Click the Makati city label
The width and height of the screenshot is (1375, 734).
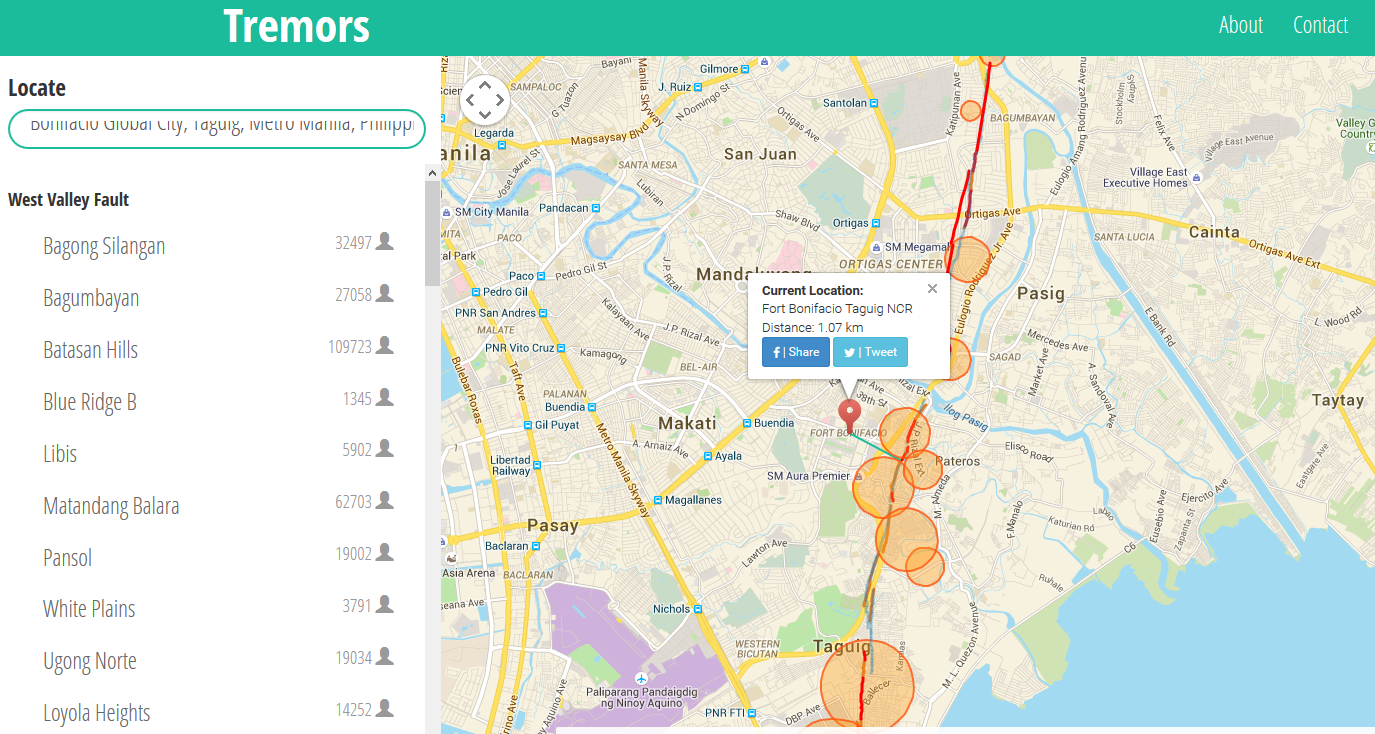tap(687, 423)
